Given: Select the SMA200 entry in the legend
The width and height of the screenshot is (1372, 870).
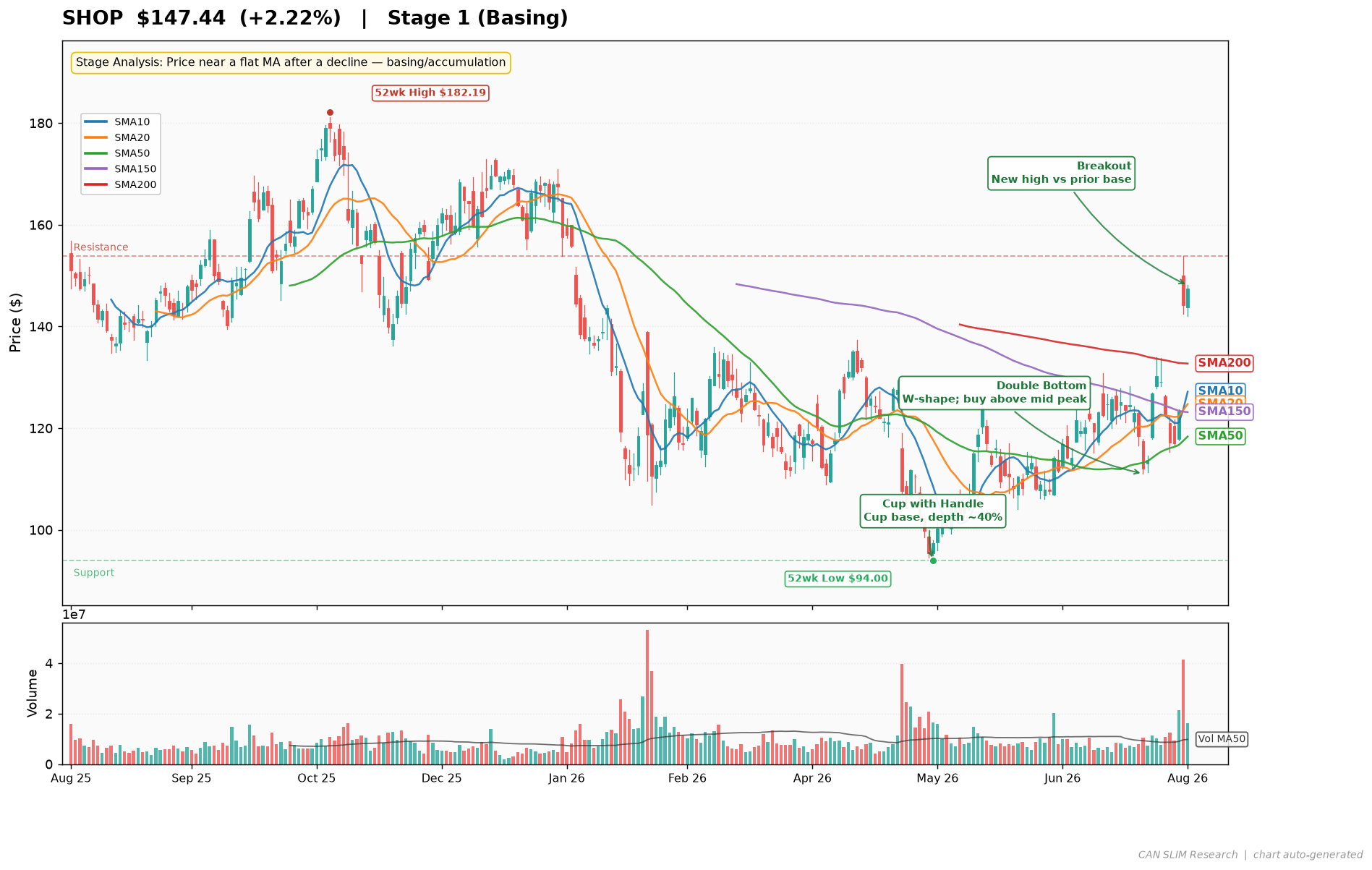Looking at the screenshot, I should (x=121, y=184).
